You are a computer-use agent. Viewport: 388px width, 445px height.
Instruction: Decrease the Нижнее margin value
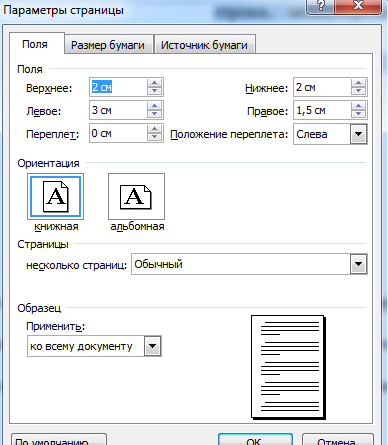coord(358,91)
